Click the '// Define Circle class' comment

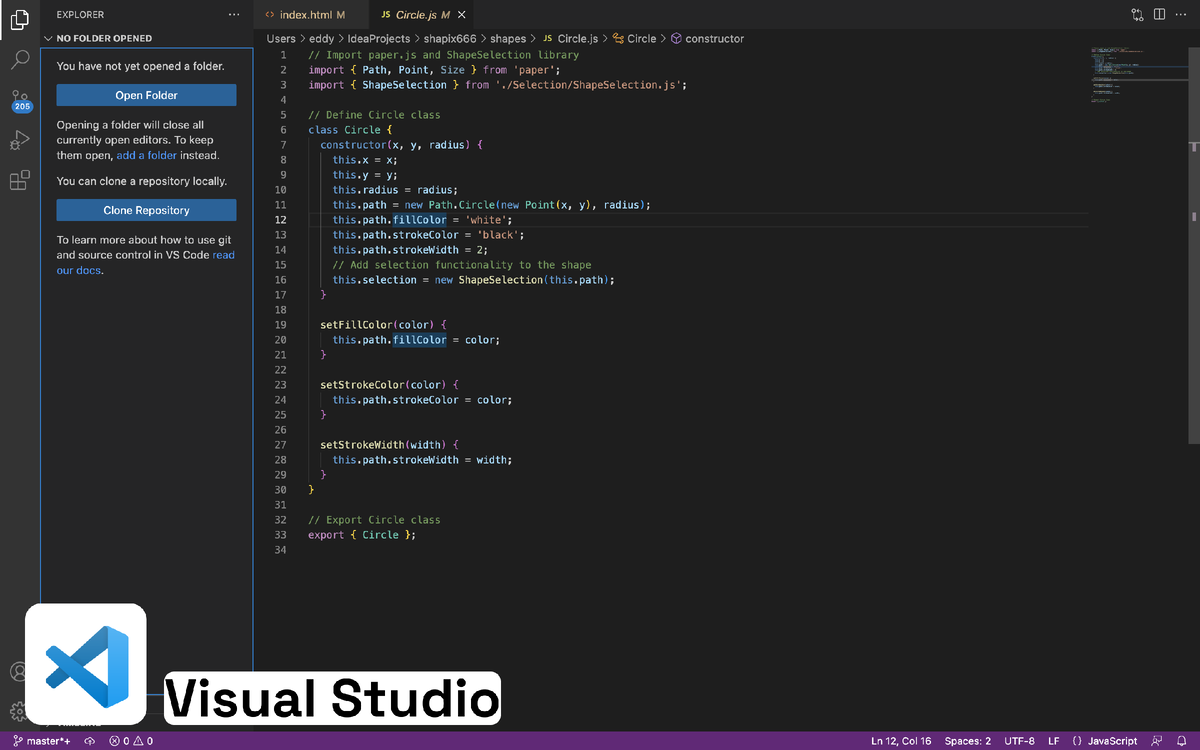click(x=374, y=115)
